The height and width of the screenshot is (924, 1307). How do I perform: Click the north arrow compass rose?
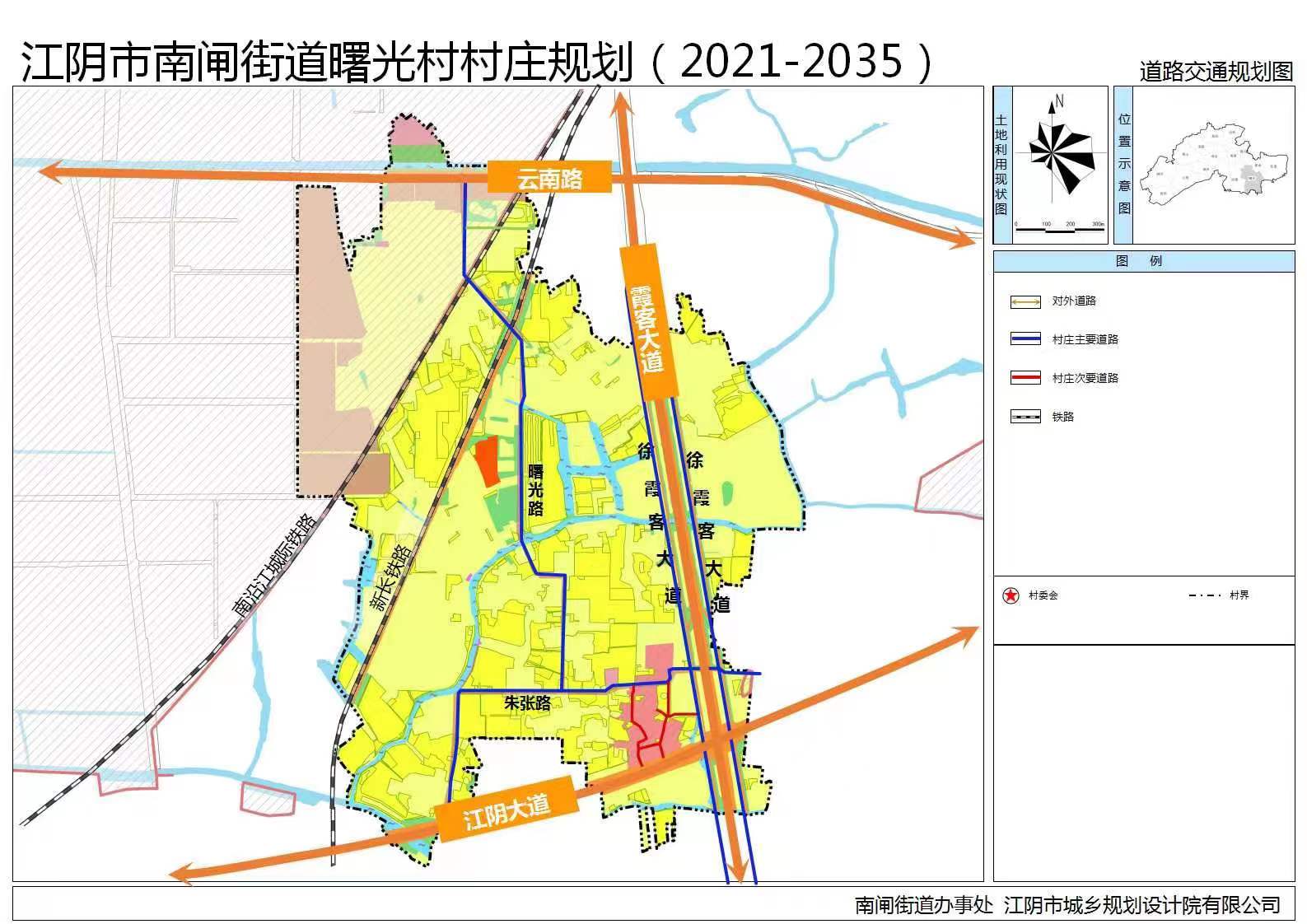(x=1059, y=154)
